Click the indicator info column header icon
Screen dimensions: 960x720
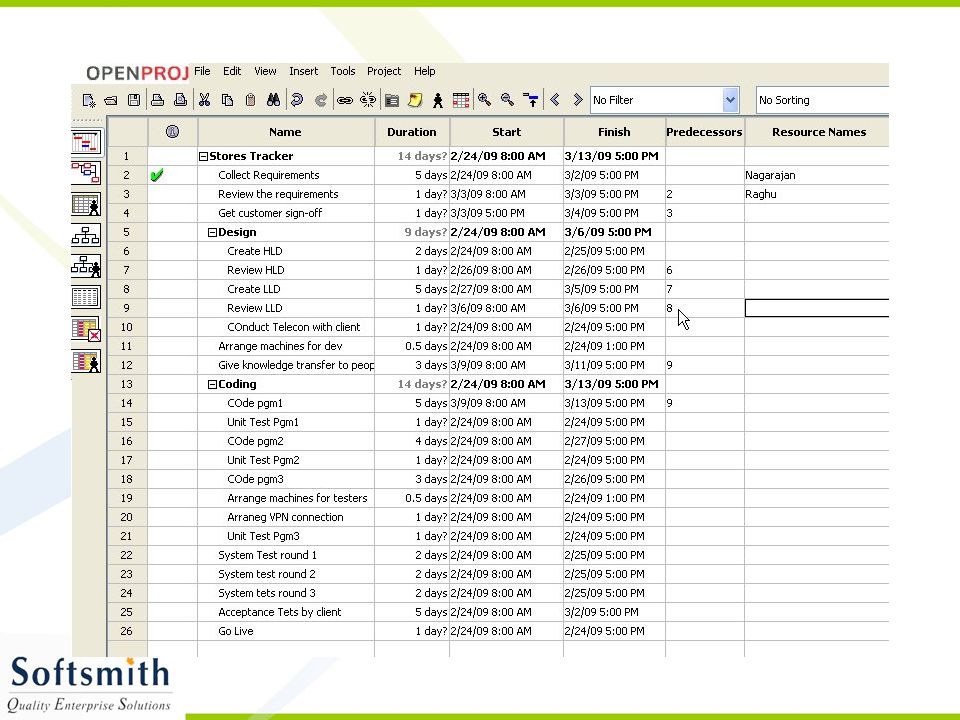172,131
